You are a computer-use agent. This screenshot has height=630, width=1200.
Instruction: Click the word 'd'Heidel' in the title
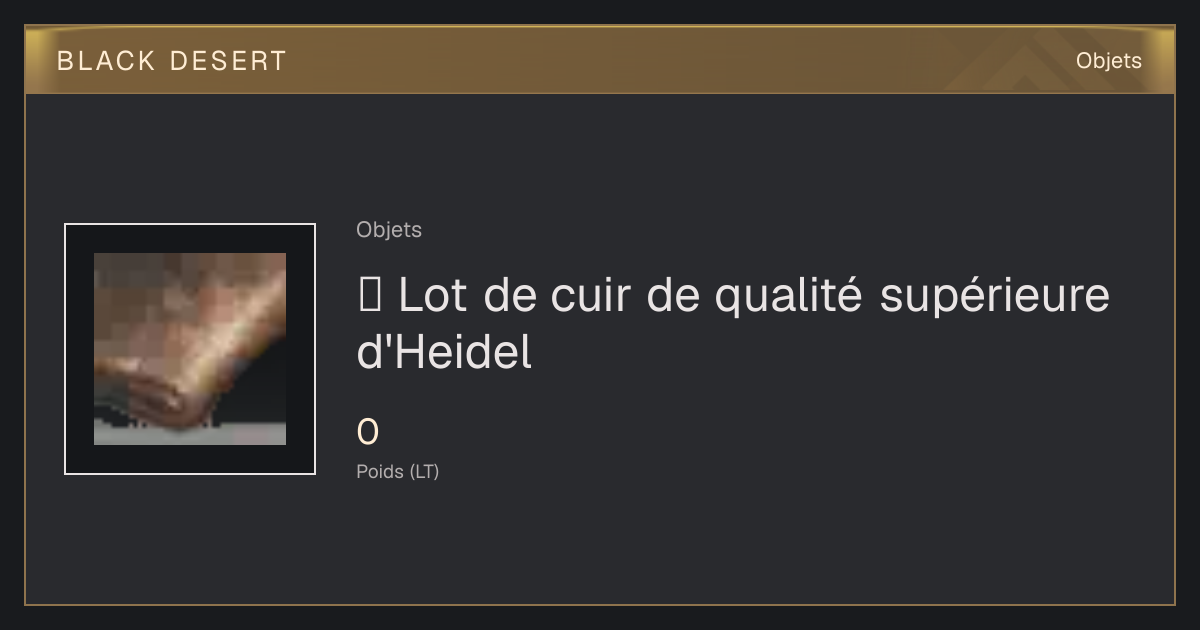(x=444, y=353)
